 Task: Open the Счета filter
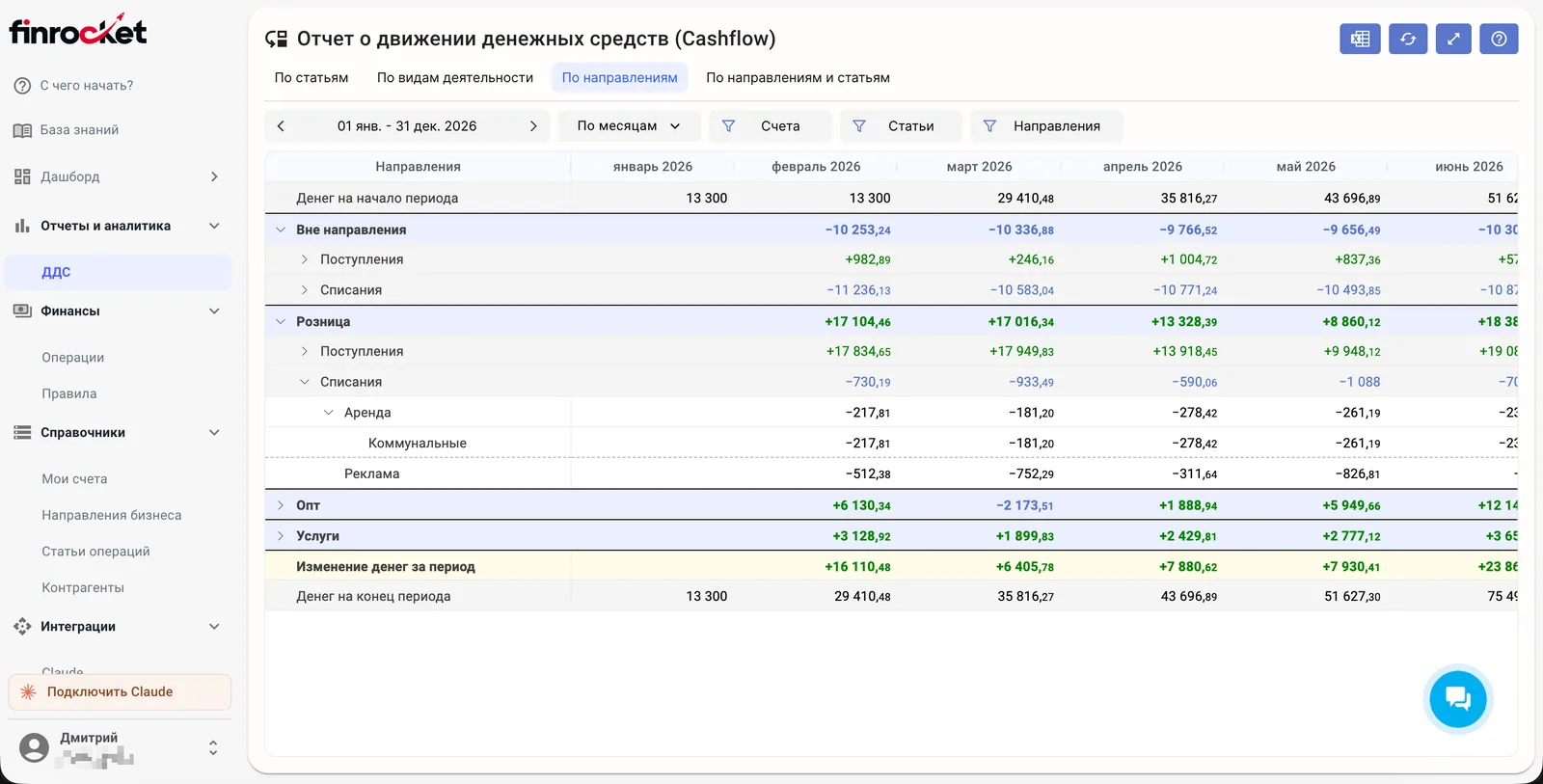pyautogui.click(x=770, y=126)
